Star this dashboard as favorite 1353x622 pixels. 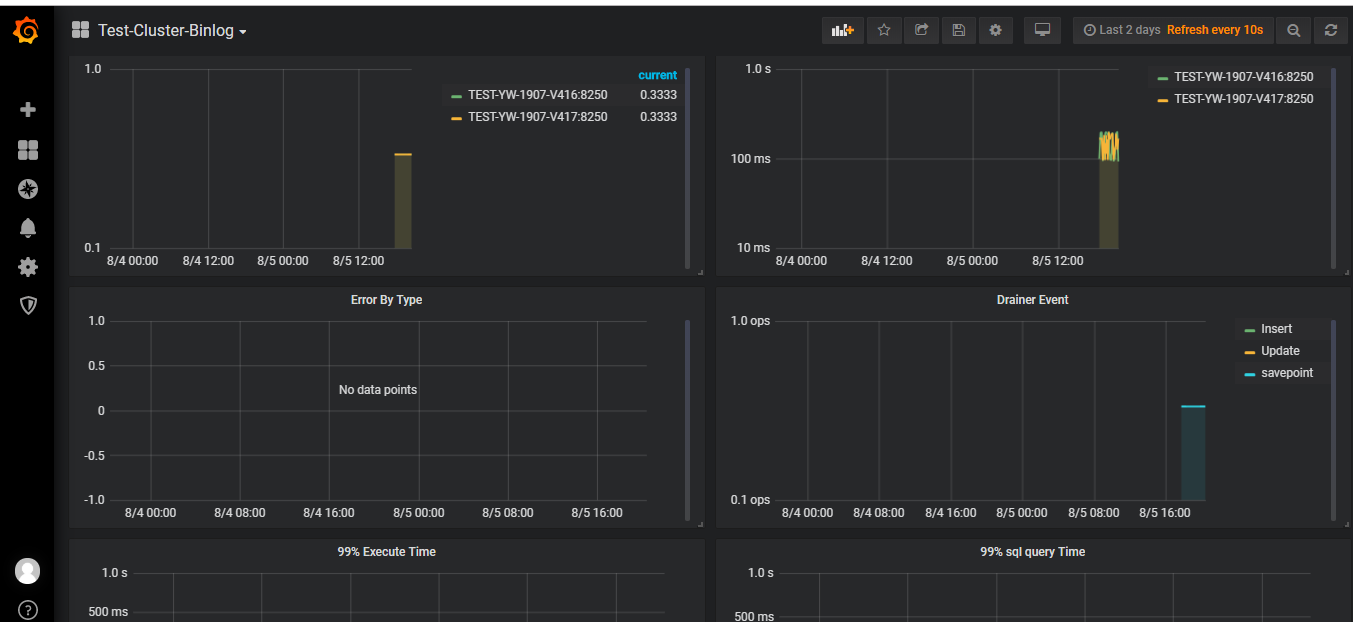coord(884,30)
